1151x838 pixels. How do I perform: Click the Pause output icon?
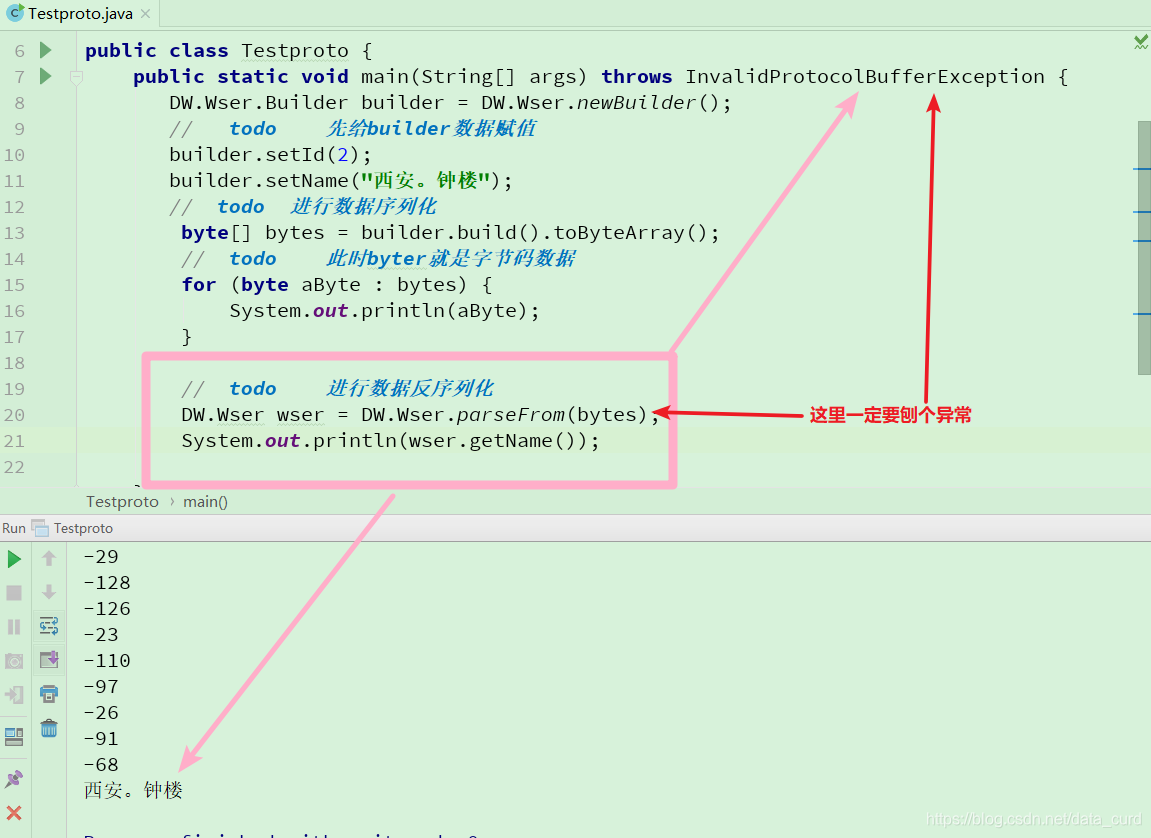pyautogui.click(x=14, y=627)
